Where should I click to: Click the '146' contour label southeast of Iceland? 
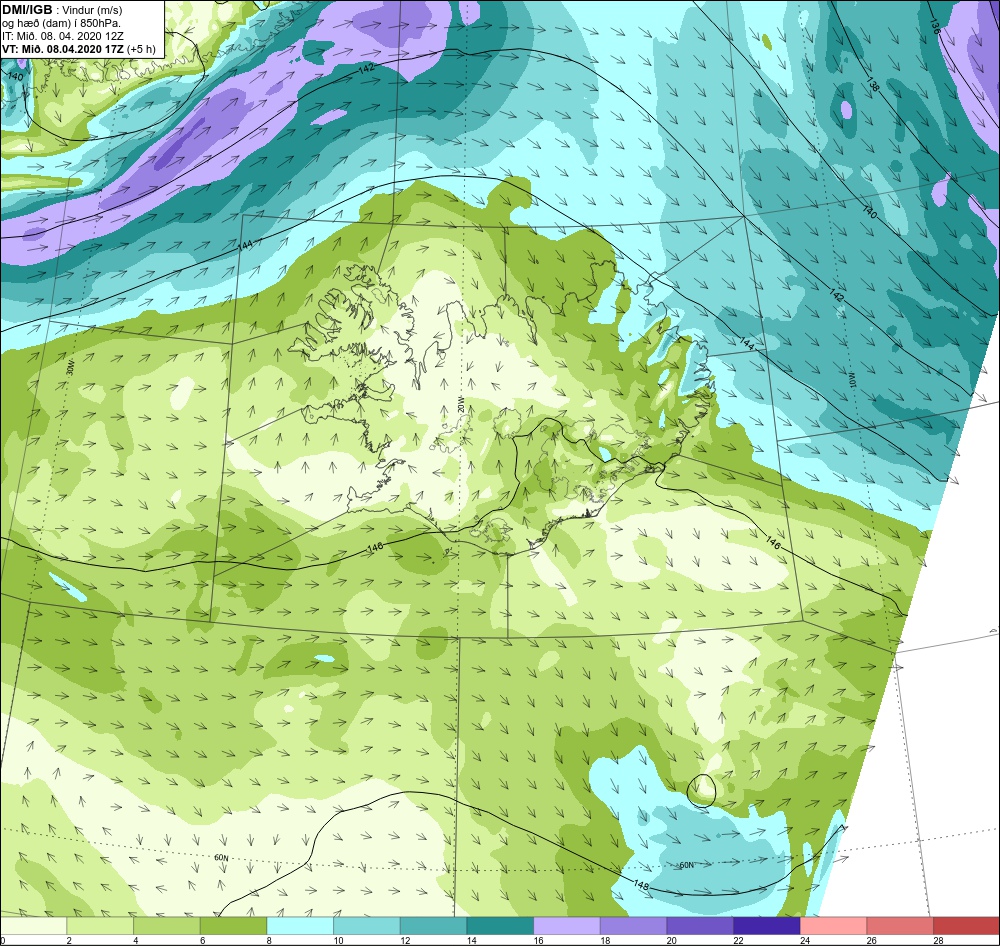(772, 542)
